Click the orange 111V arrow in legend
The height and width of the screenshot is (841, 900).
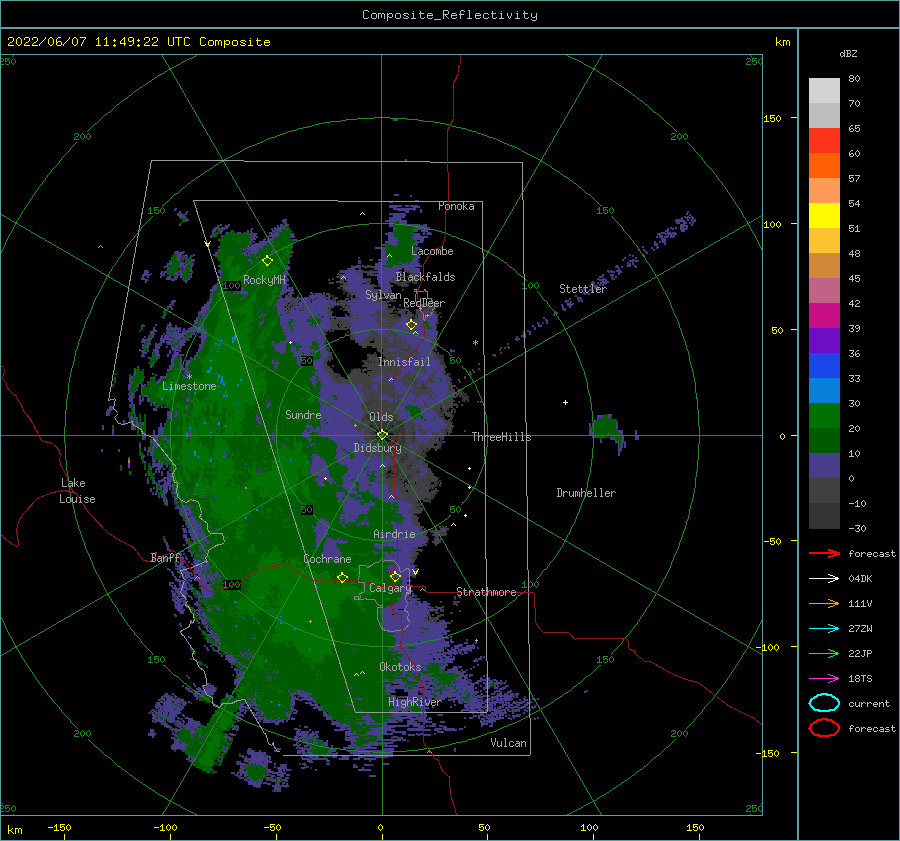(x=824, y=603)
